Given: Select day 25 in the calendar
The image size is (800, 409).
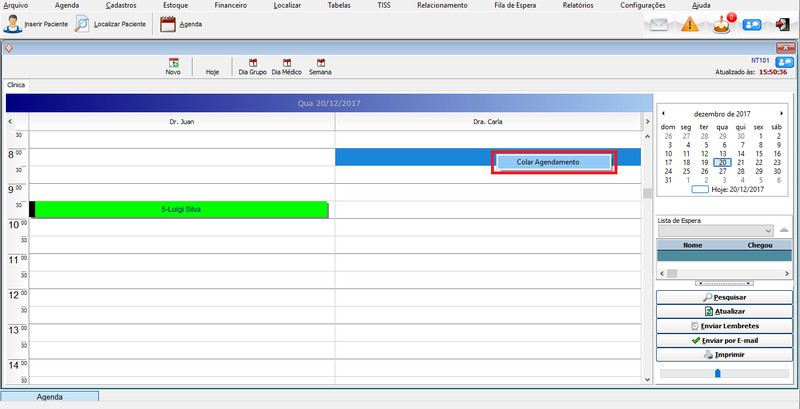Looking at the screenshot, I should coord(686,171).
